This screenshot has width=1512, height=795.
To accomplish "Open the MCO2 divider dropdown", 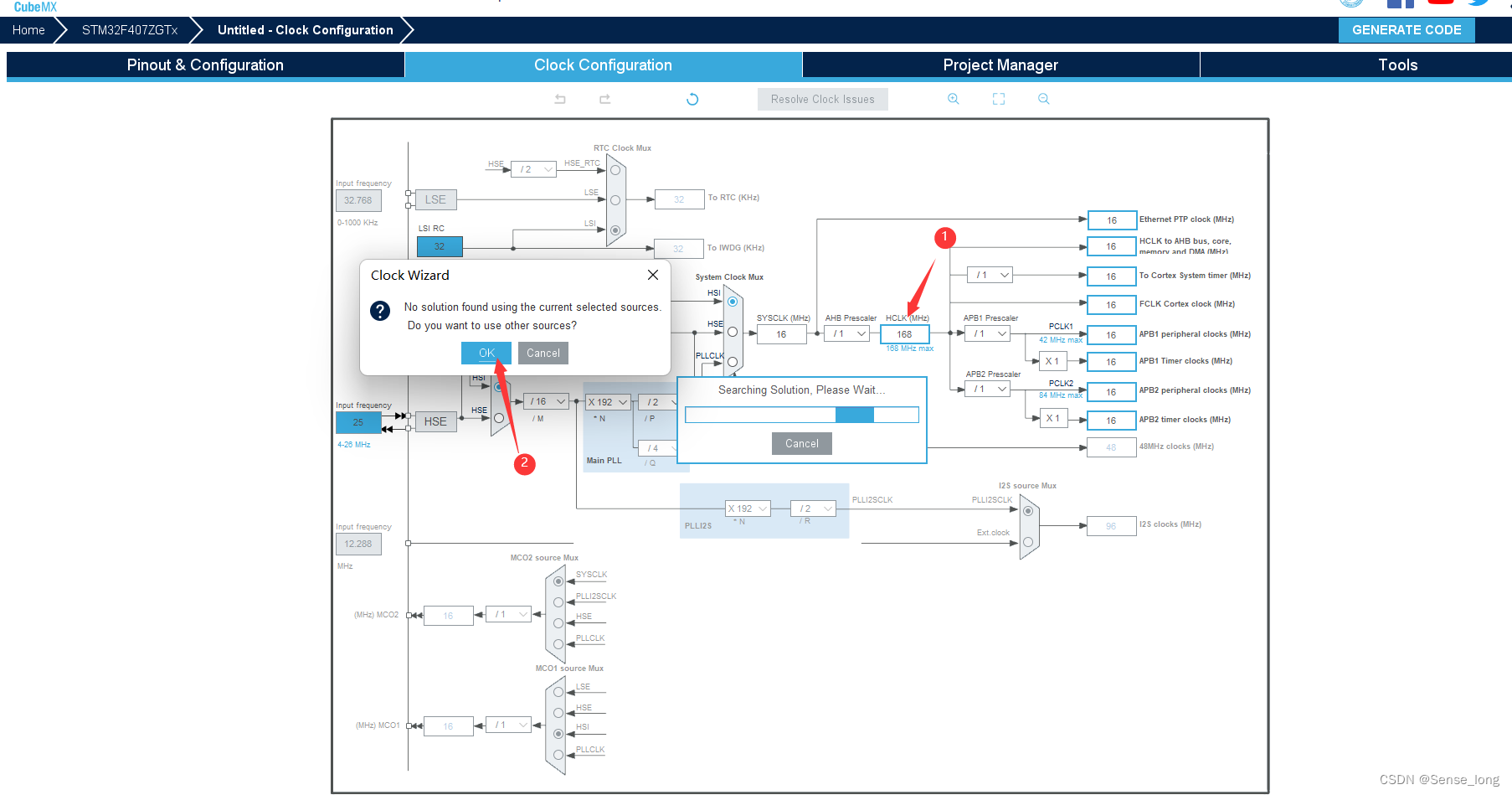I will coord(508,614).
